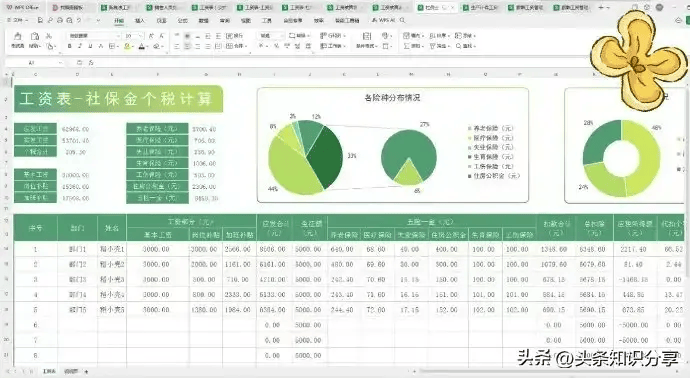Click the Bold formatting icon
The height and width of the screenshot is (378, 690).
[x=70, y=46]
